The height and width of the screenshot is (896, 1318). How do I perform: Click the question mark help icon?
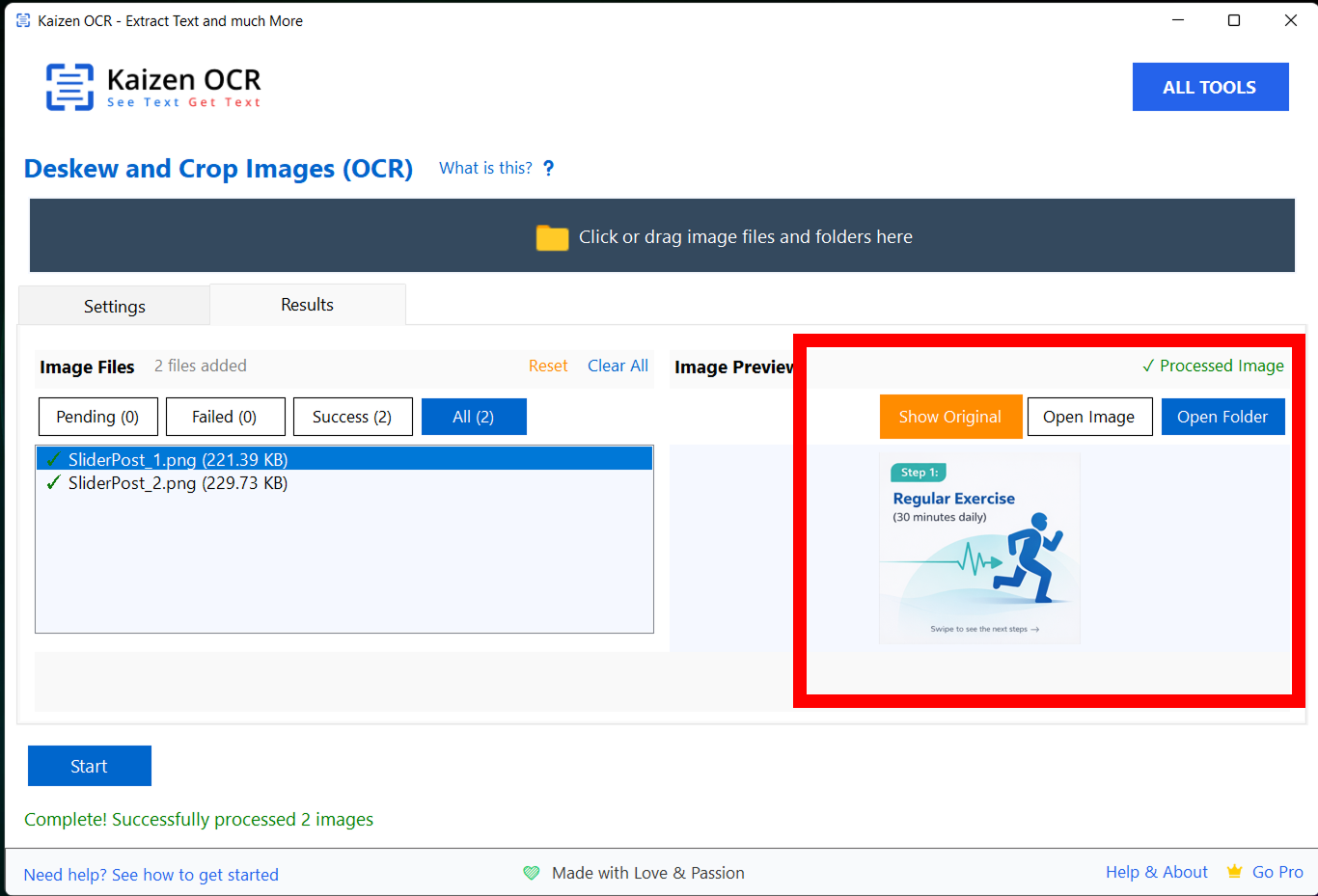(x=548, y=168)
